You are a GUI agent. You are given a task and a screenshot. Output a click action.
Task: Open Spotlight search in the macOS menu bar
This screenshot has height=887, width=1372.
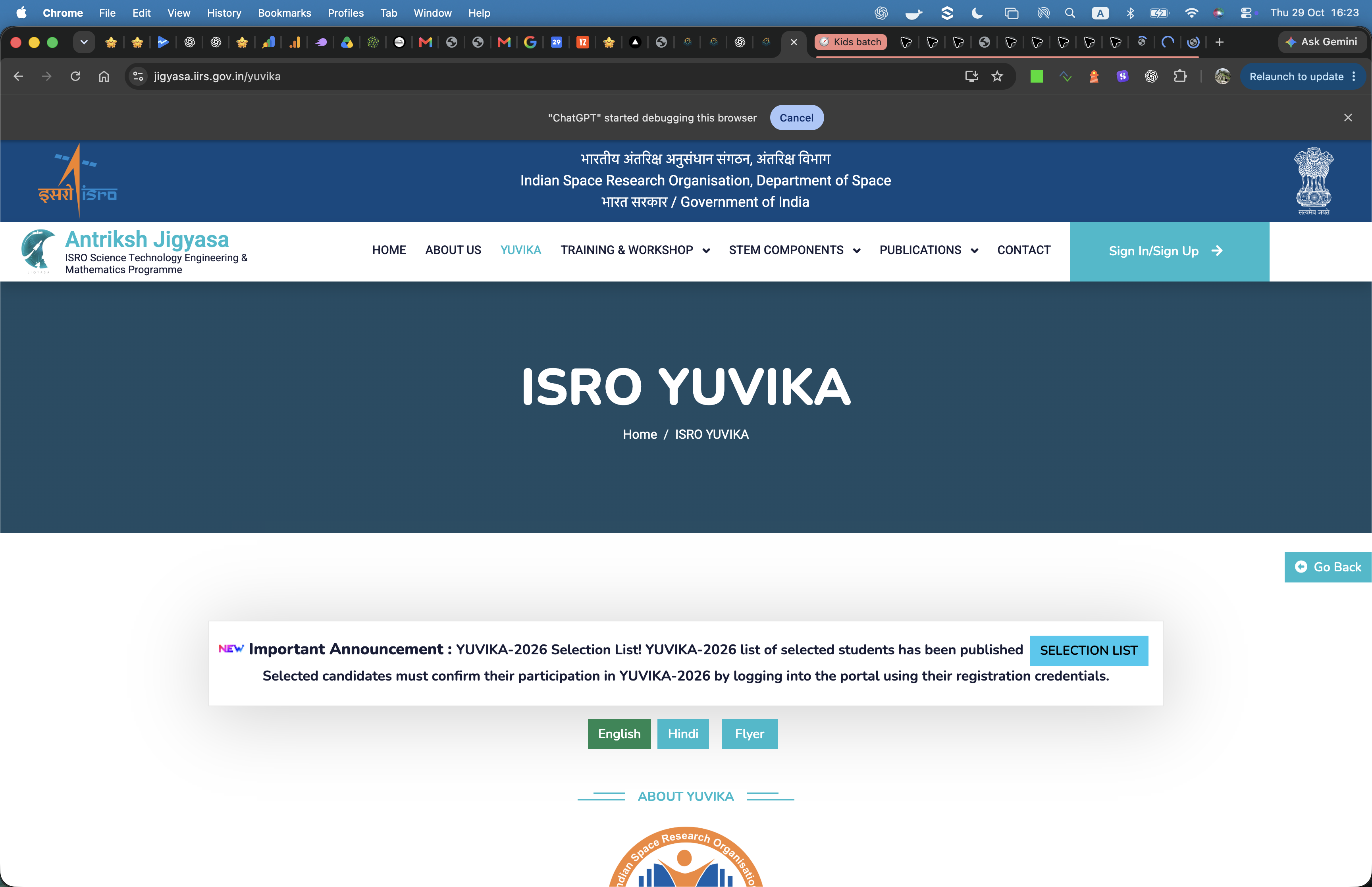1070,13
